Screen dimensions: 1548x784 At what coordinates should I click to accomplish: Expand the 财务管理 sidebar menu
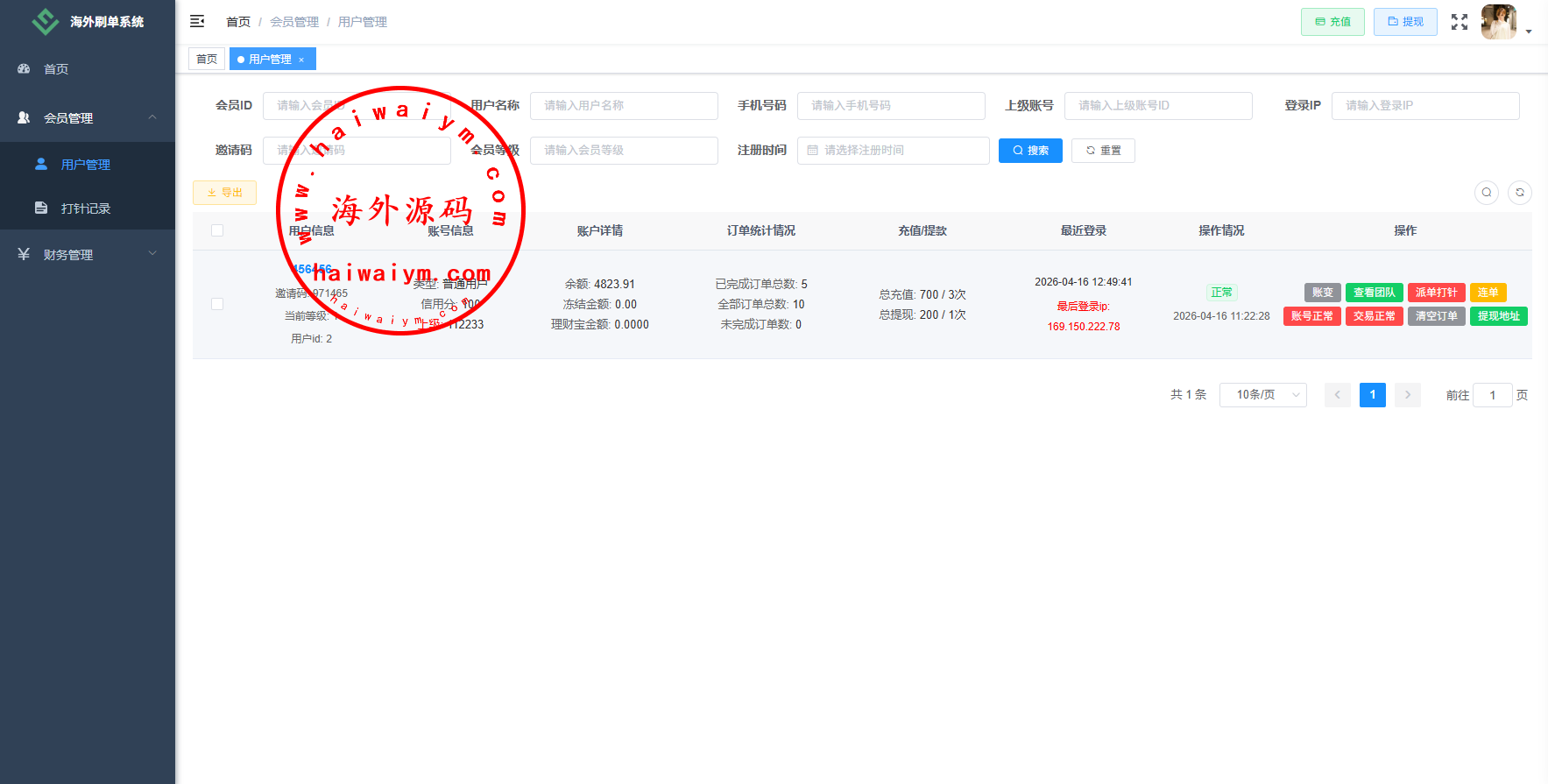88,255
